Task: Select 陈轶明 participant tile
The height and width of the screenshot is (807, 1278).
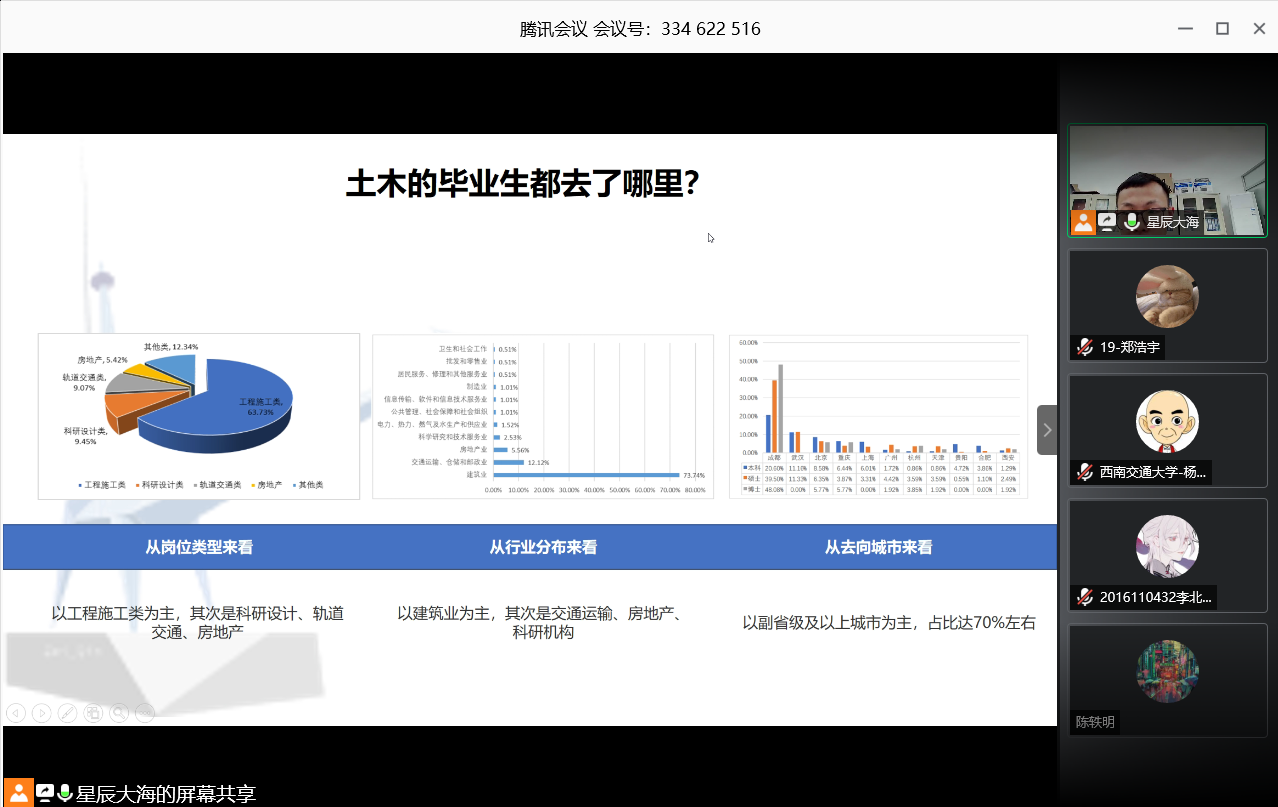Action: coord(1167,680)
